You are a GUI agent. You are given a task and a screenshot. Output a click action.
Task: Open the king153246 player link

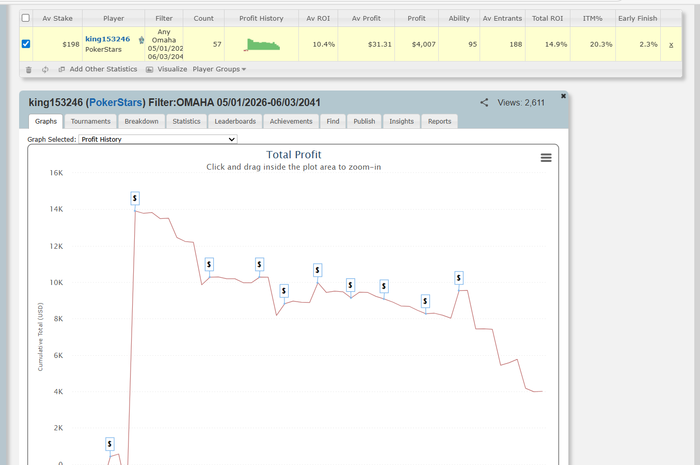108,39
